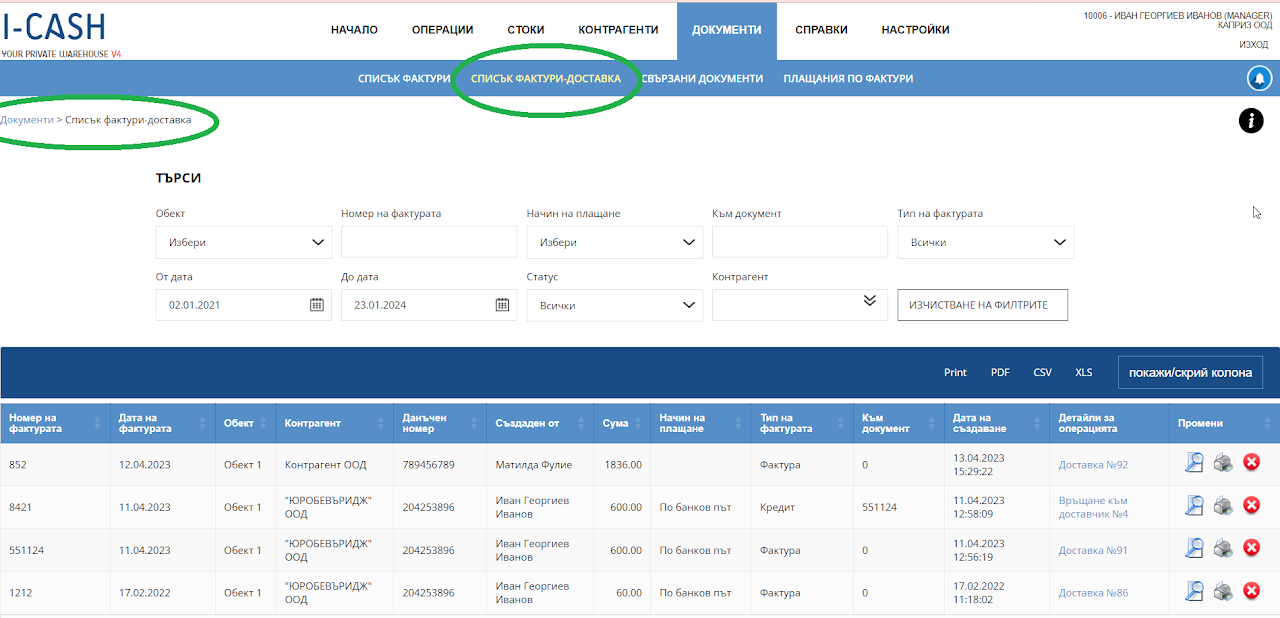View invoice 1212 with magnifier icon
This screenshot has width=1280, height=618.
click(x=1194, y=591)
